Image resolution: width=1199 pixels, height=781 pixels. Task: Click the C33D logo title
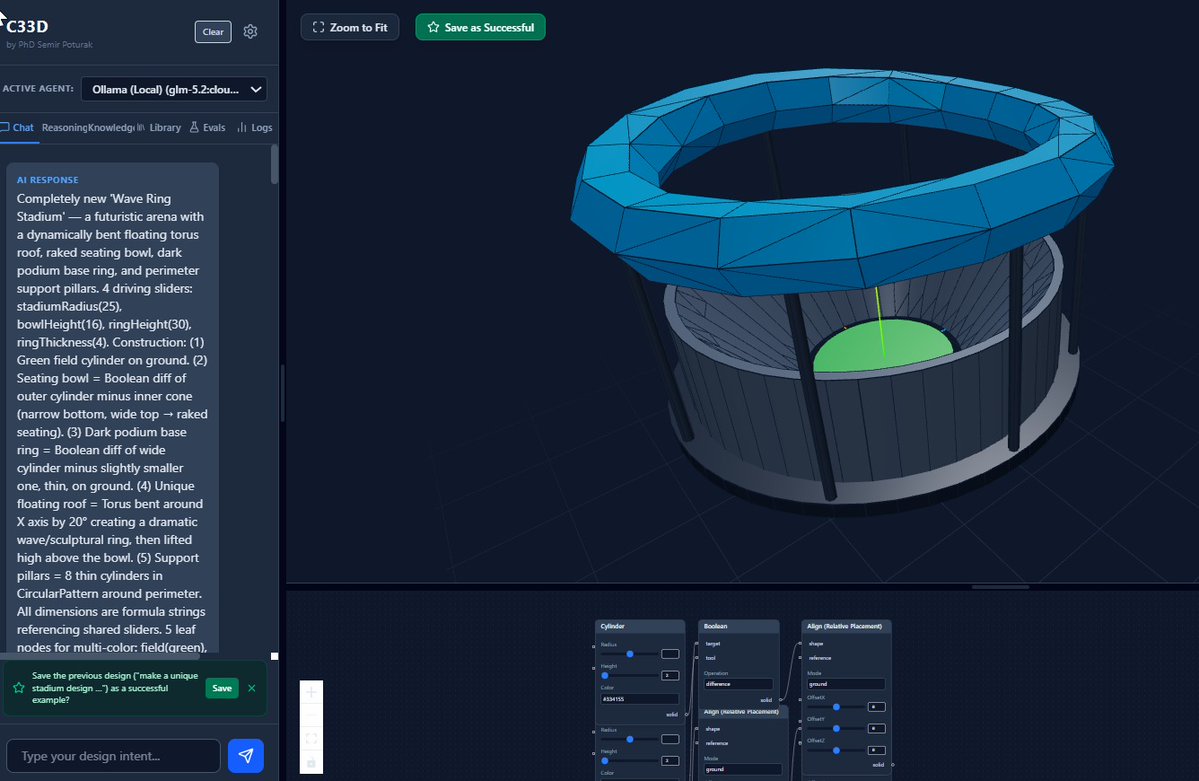28,26
